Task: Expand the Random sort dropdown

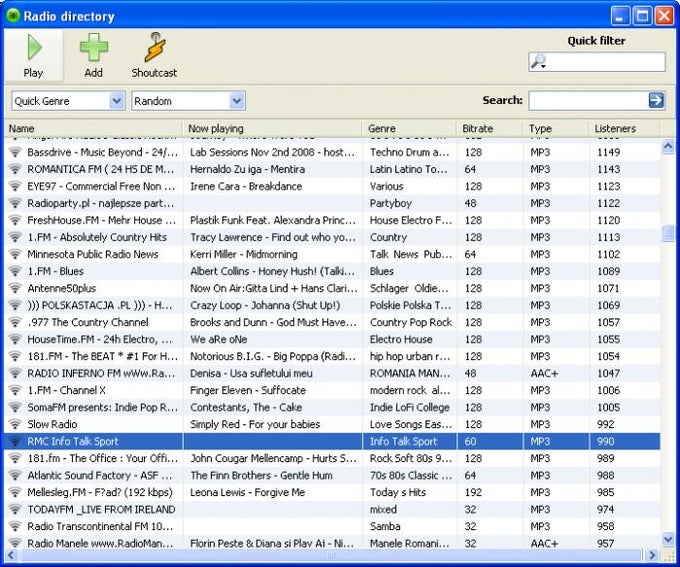Action: coord(237,101)
